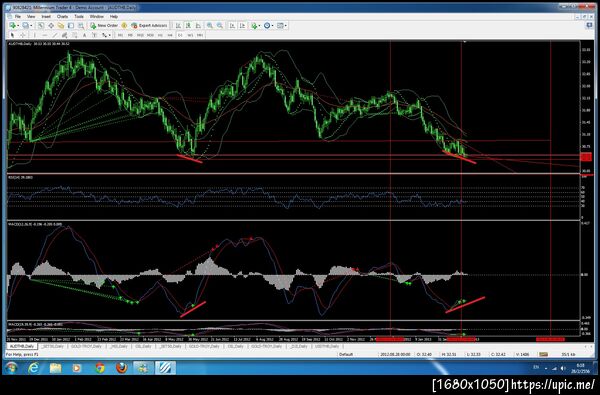This screenshot has height=395, width=600.
Task: Switch timeframe to H4
Action: (170, 35)
